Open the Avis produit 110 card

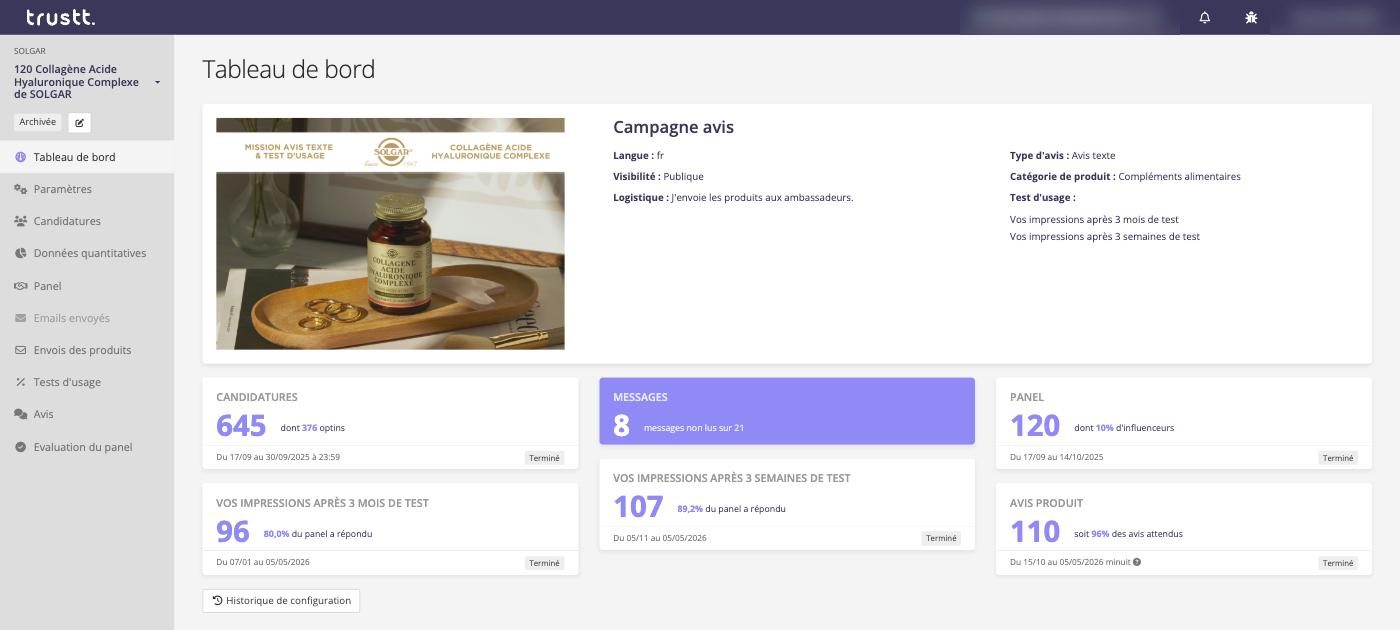click(1183, 529)
